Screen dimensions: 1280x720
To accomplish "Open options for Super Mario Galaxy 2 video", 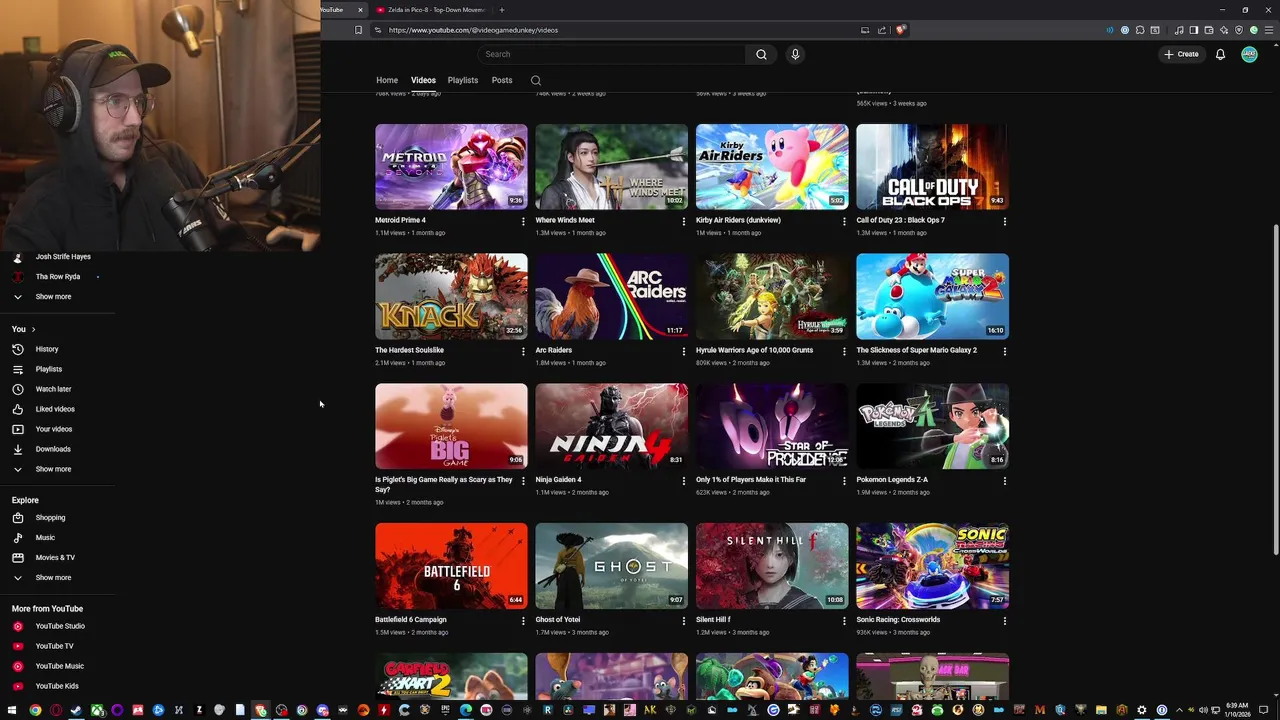I will tap(1004, 351).
